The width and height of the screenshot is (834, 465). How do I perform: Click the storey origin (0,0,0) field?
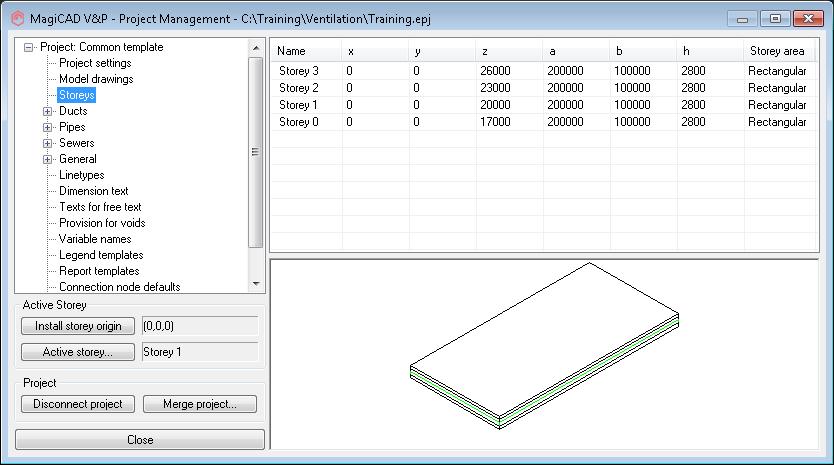(200, 326)
